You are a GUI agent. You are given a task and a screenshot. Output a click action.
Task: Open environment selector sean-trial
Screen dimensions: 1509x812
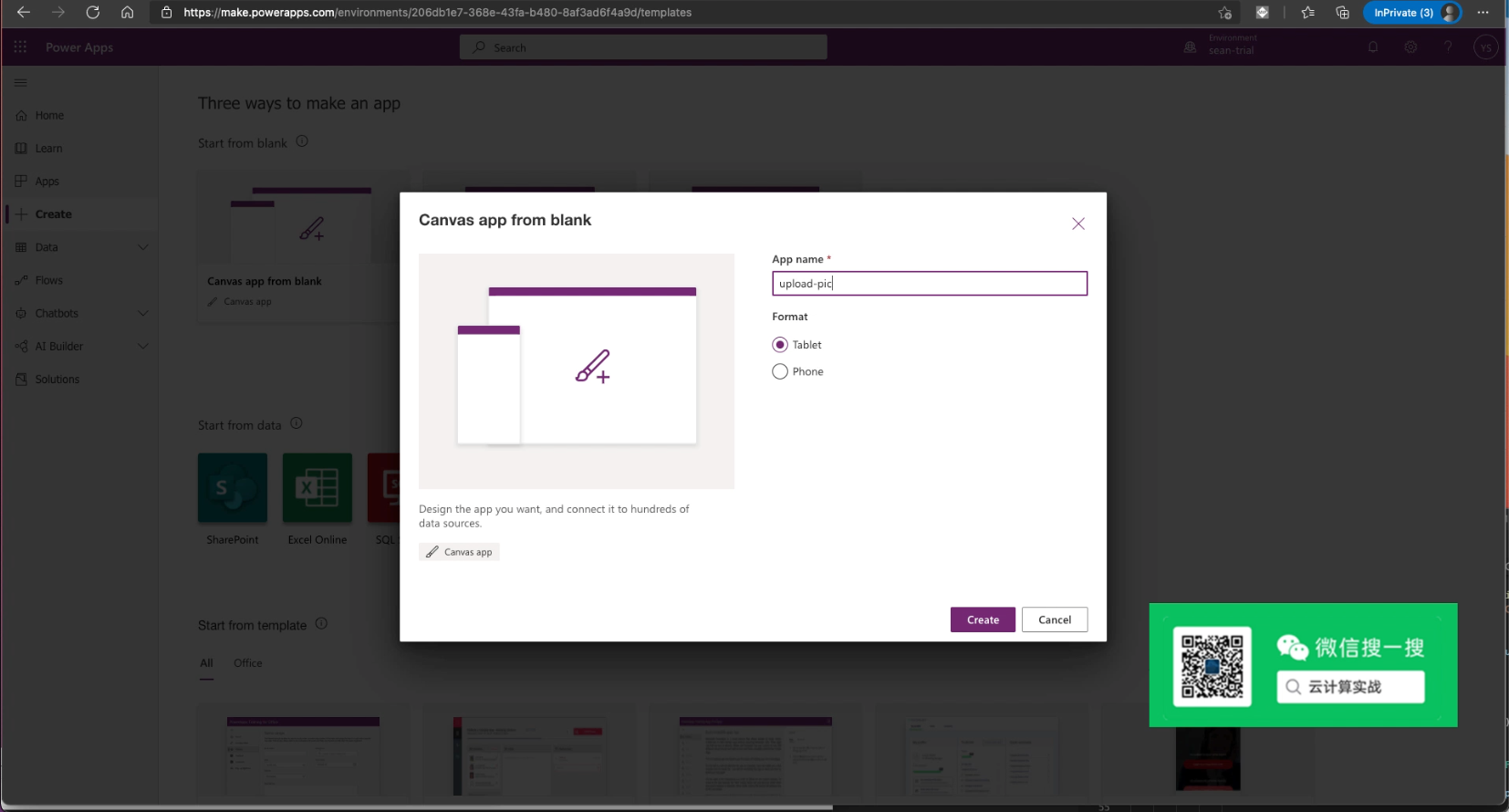coord(1220,46)
